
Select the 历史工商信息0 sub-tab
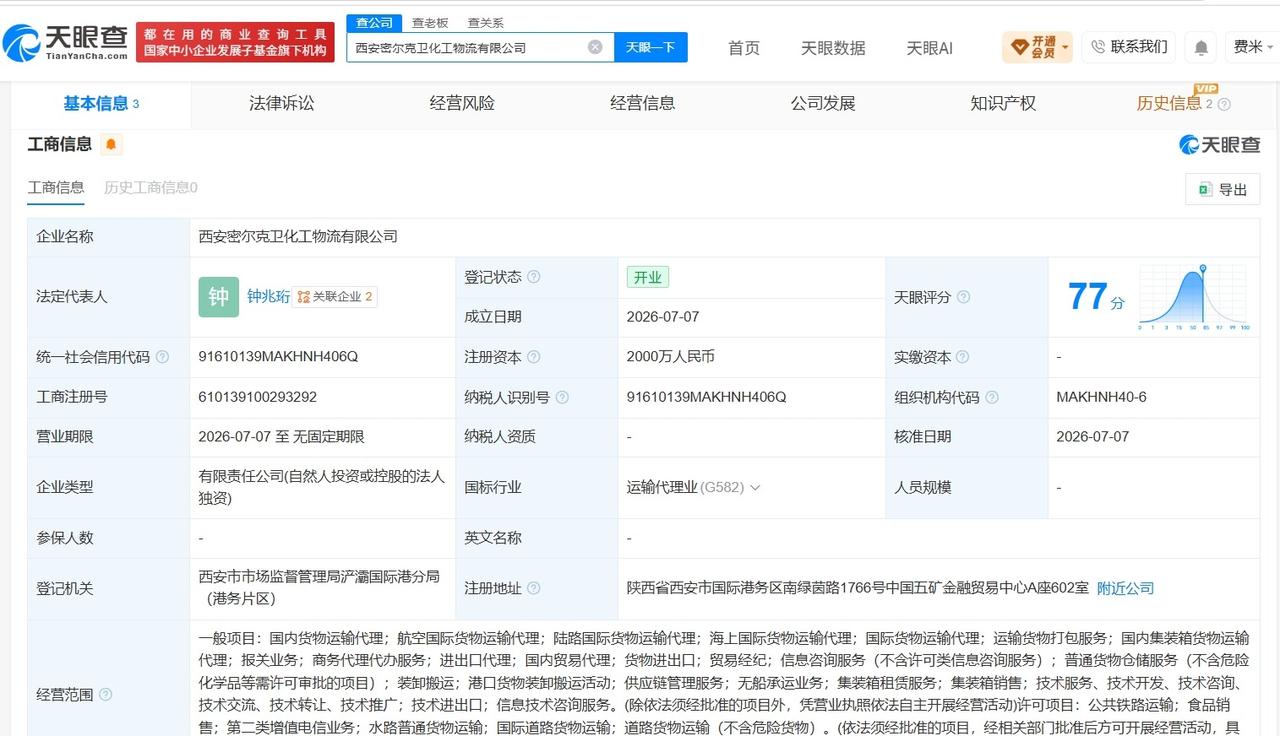click(x=151, y=187)
